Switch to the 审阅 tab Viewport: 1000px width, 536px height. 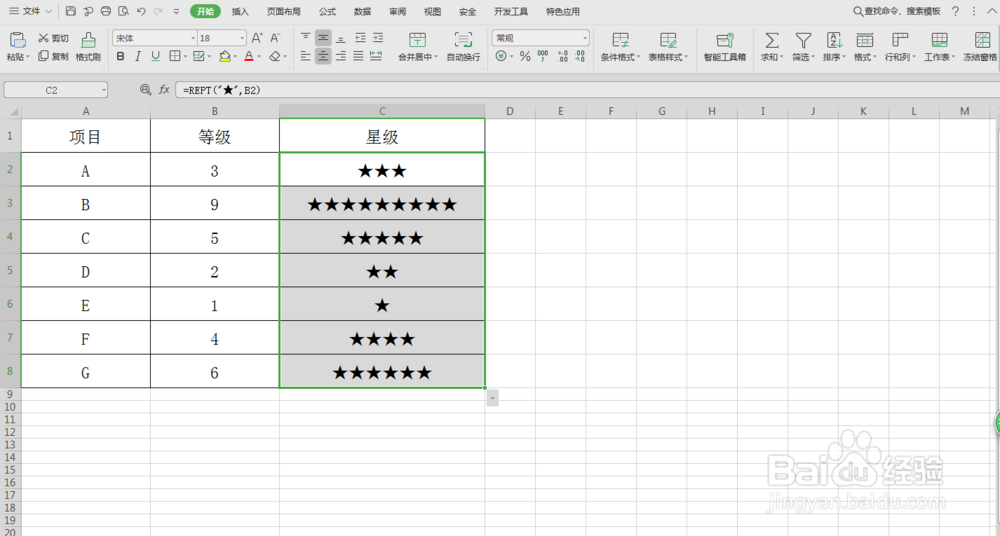point(397,11)
